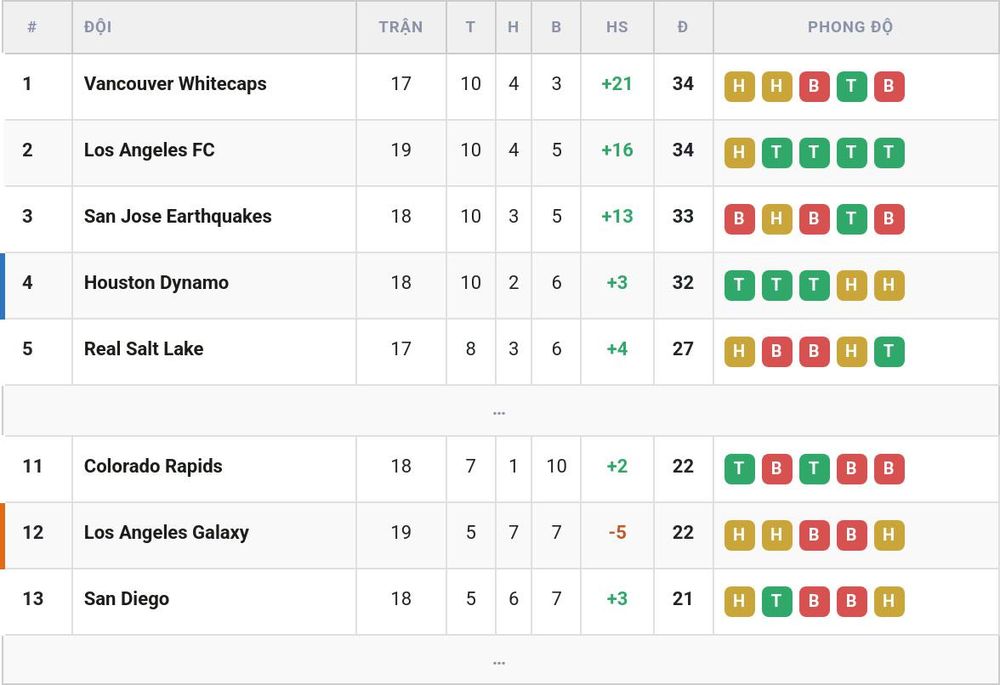The width and height of the screenshot is (1000, 685).
Task: Click Vancouver Whitecaps' last red B form badge
Action: (889, 86)
